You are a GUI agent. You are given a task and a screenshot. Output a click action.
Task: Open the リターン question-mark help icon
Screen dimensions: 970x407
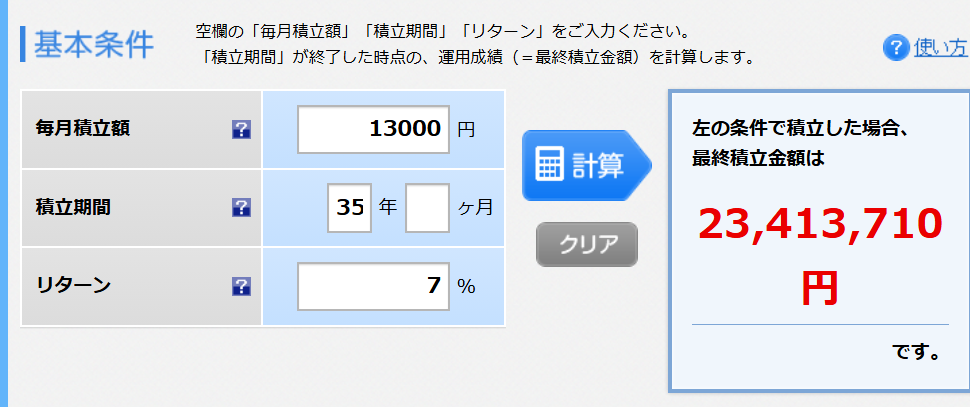click(241, 286)
